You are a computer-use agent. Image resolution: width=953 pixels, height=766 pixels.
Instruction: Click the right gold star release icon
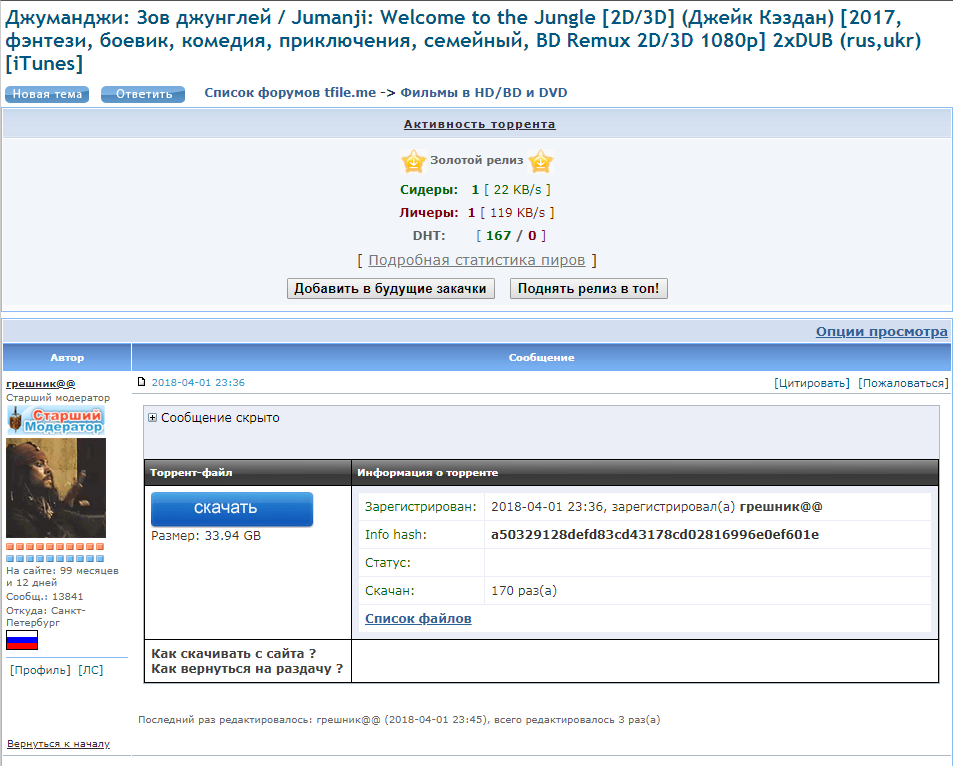pos(540,162)
